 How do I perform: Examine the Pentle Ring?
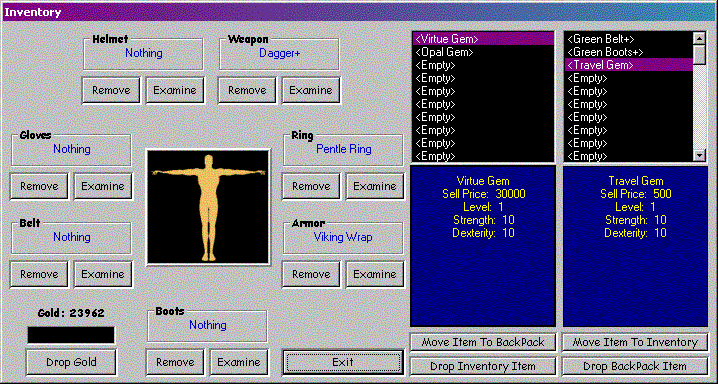(375, 186)
